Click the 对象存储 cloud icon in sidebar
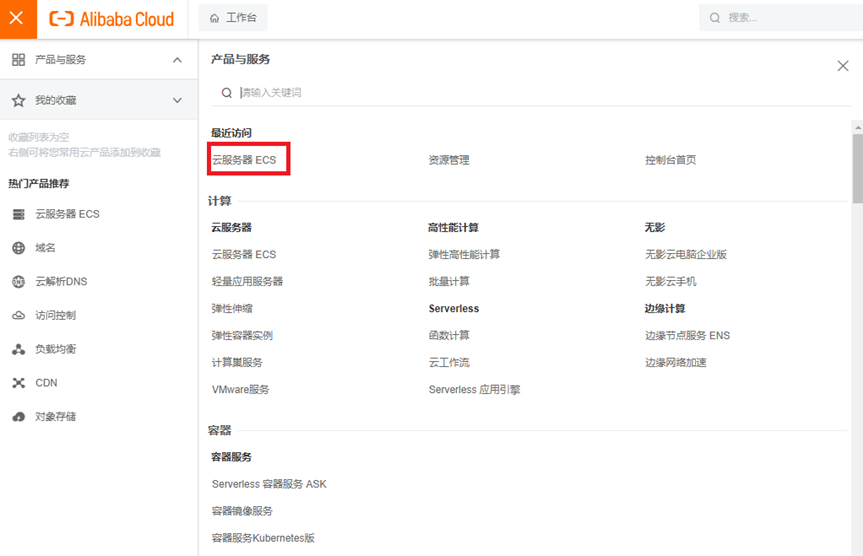Screen dimensions: 863x556 [19, 417]
